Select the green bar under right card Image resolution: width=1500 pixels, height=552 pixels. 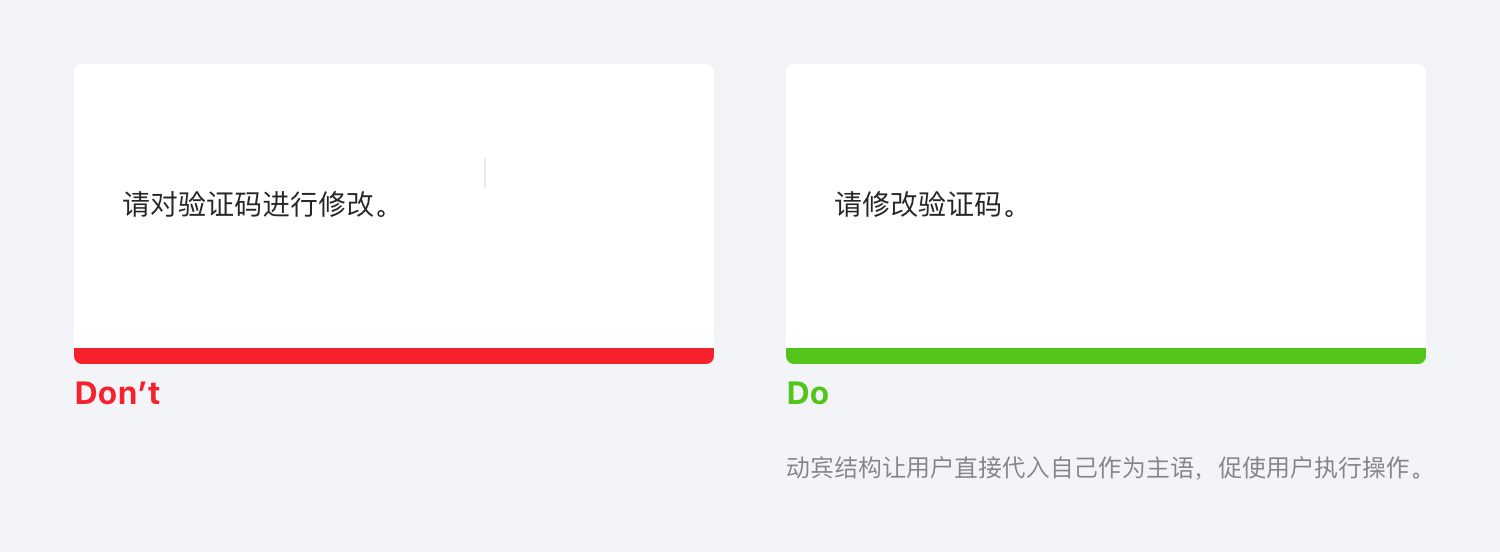pyautogui.click(x=1106, y=356)
